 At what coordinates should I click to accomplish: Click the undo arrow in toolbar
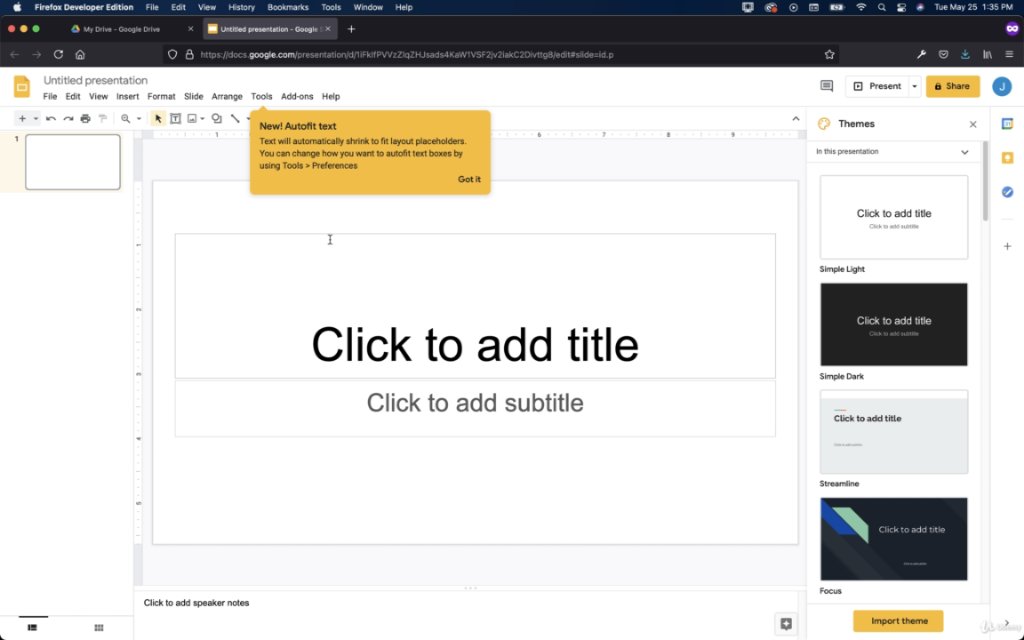pyautogui.click(x=51, y=119)
